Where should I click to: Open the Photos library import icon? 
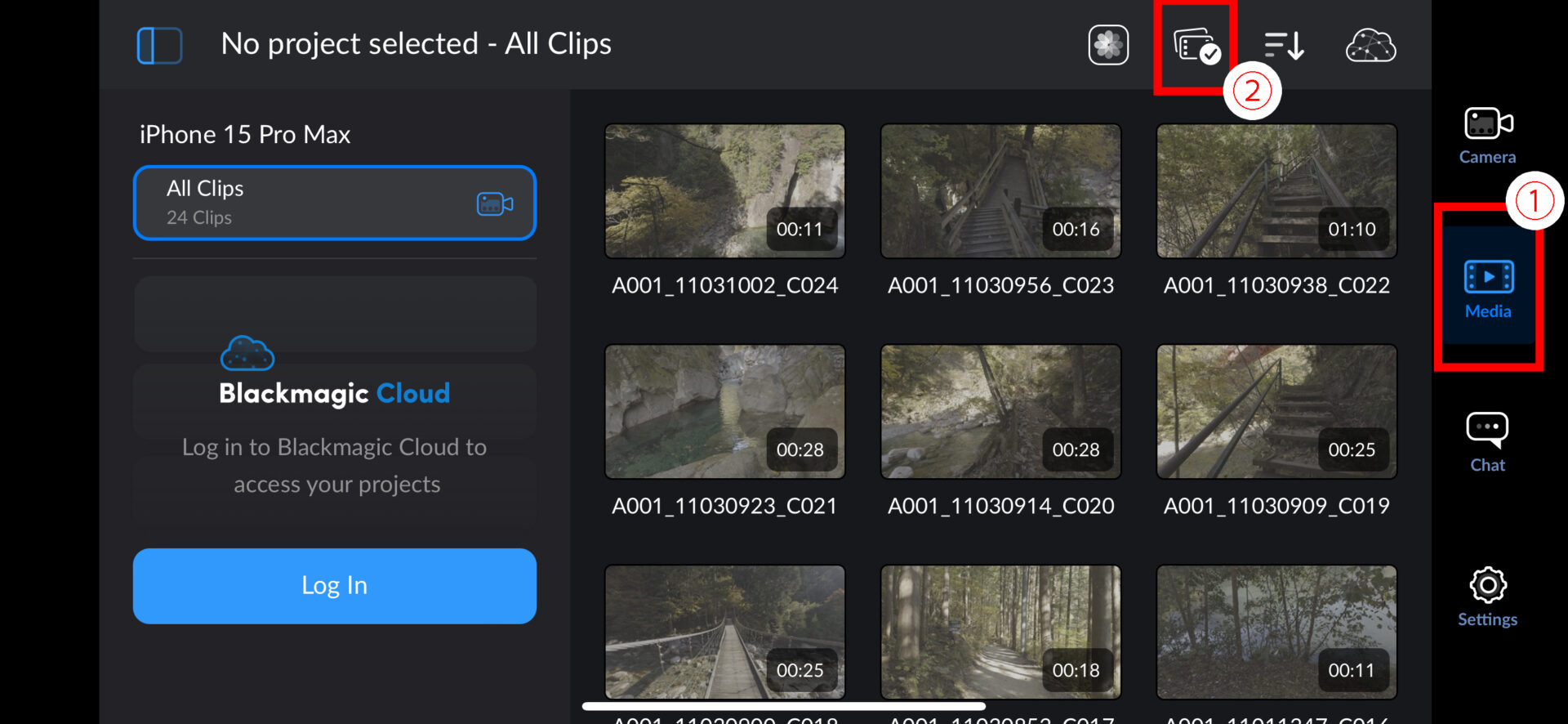pos(1108,45)
